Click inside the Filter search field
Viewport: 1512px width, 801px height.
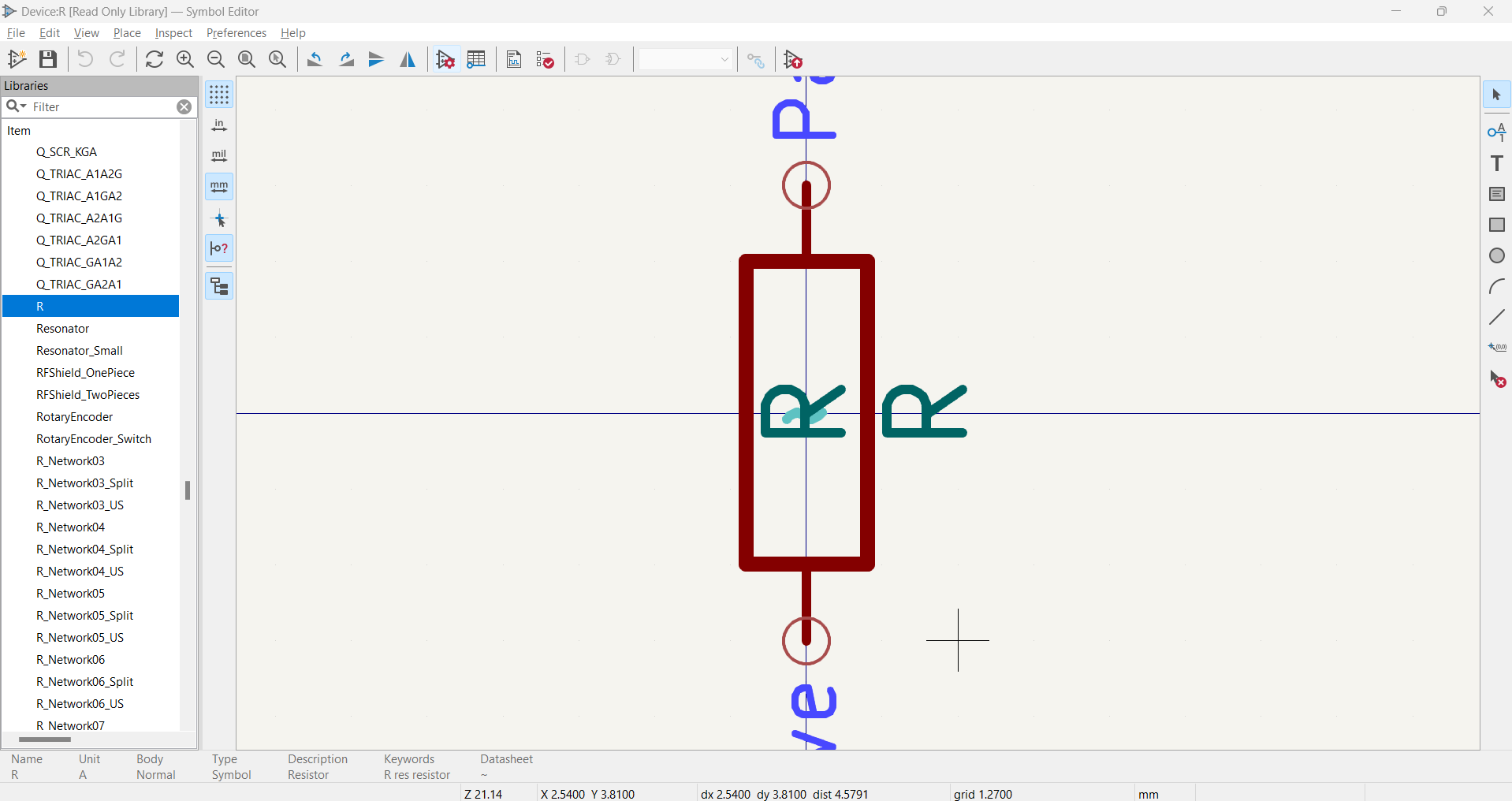pos(95,107)
